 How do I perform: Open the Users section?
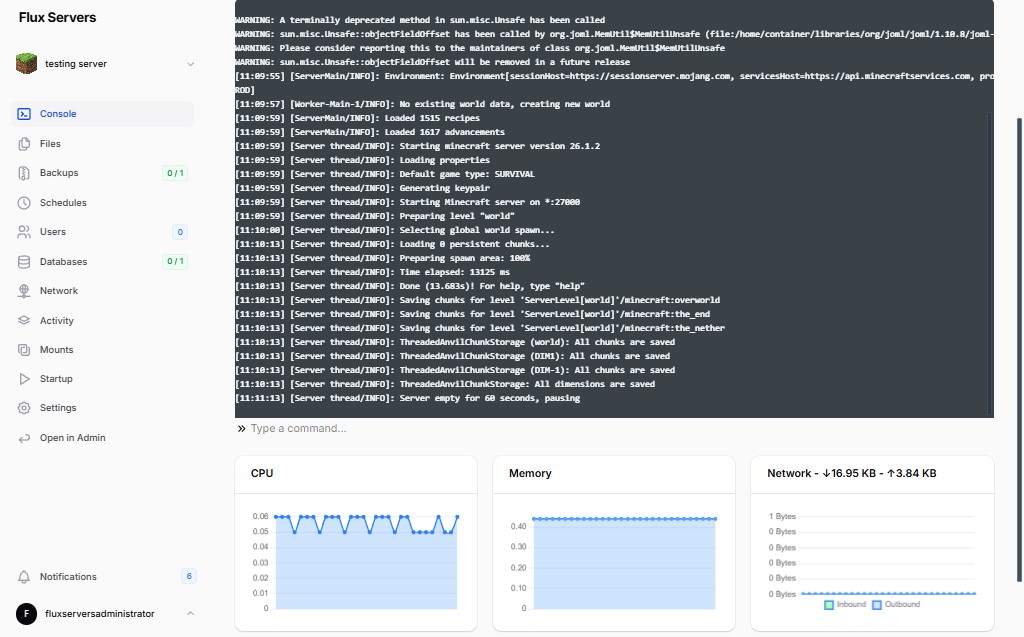(103, 232)
